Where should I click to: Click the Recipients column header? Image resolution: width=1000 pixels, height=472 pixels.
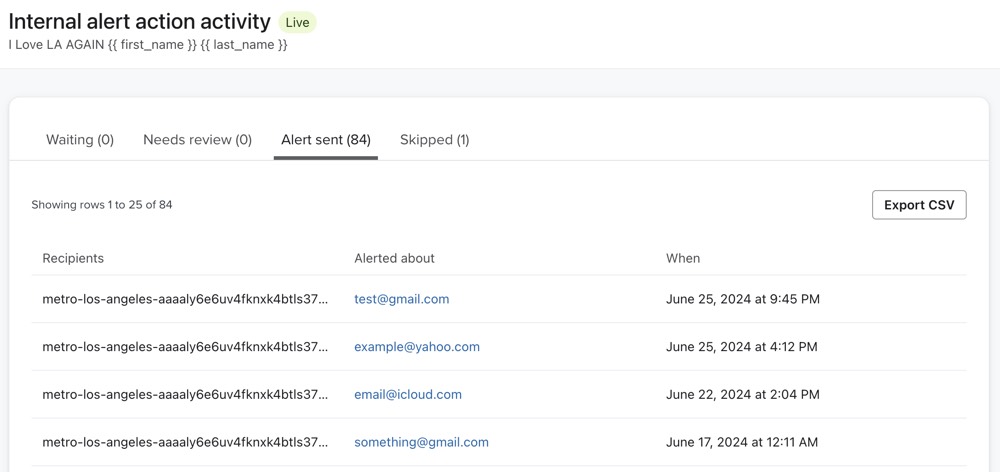pyautogui.click(x=73, y=258)
